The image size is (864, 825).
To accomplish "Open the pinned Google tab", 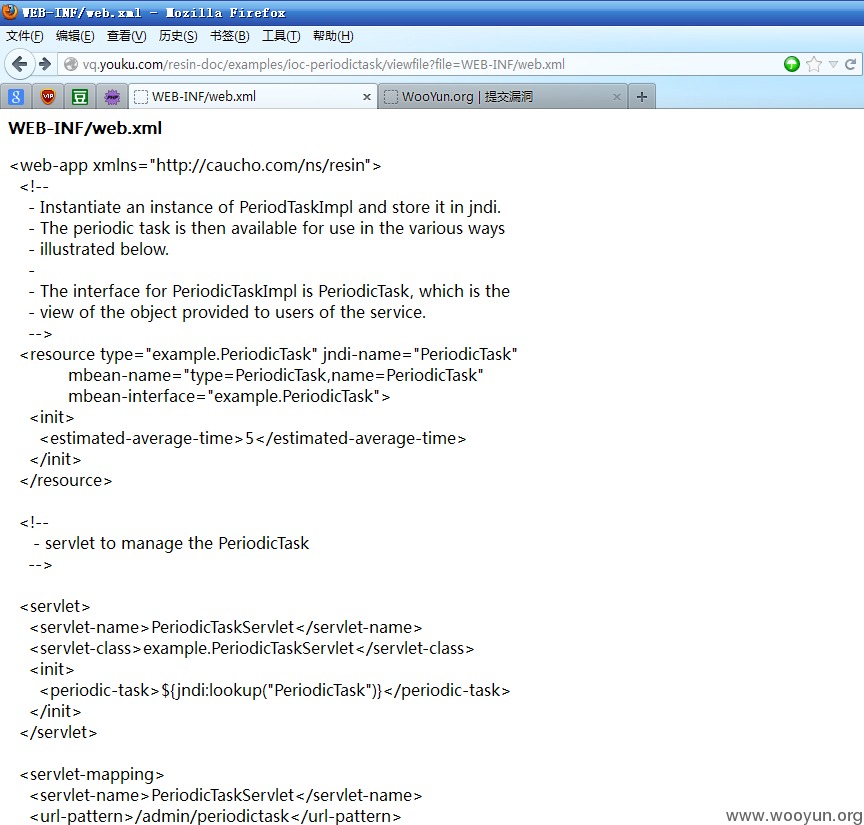I will (16, 97).
